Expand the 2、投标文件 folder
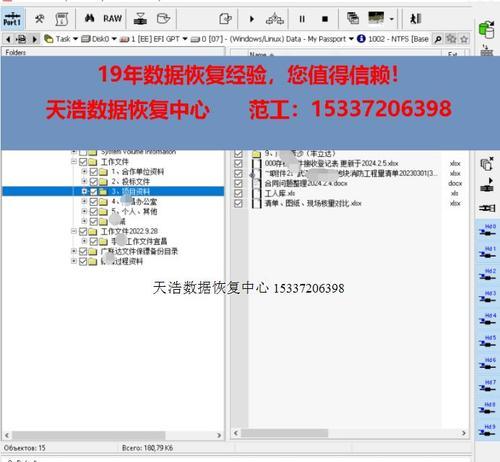 coord(84,181)
